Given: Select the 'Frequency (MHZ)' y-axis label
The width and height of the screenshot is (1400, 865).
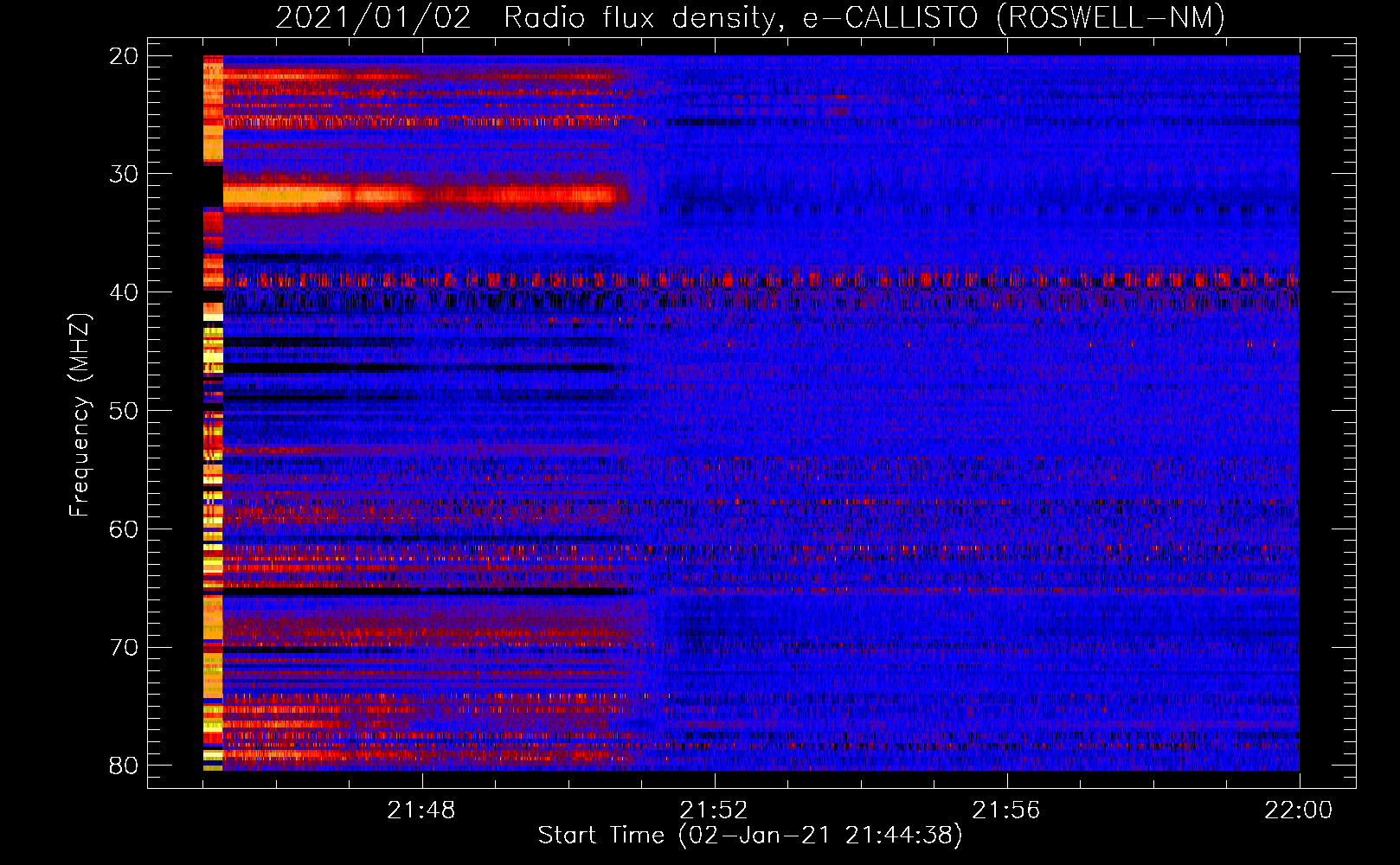Looking at the screenshot, I should 80,415.
